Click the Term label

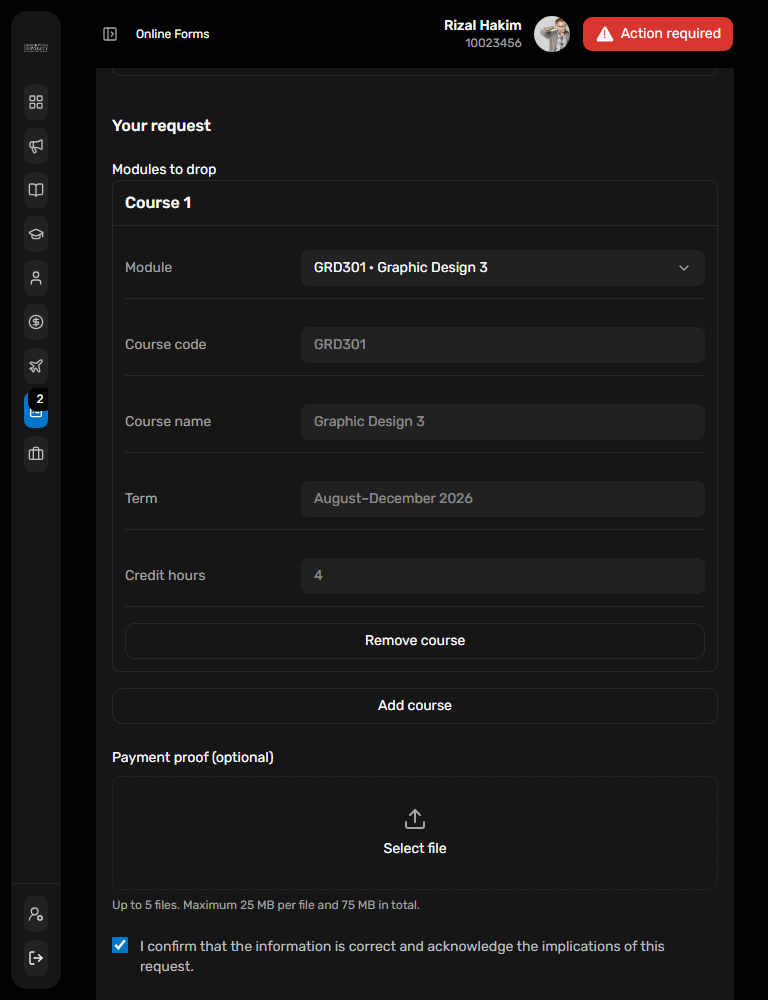click(141, 498)
